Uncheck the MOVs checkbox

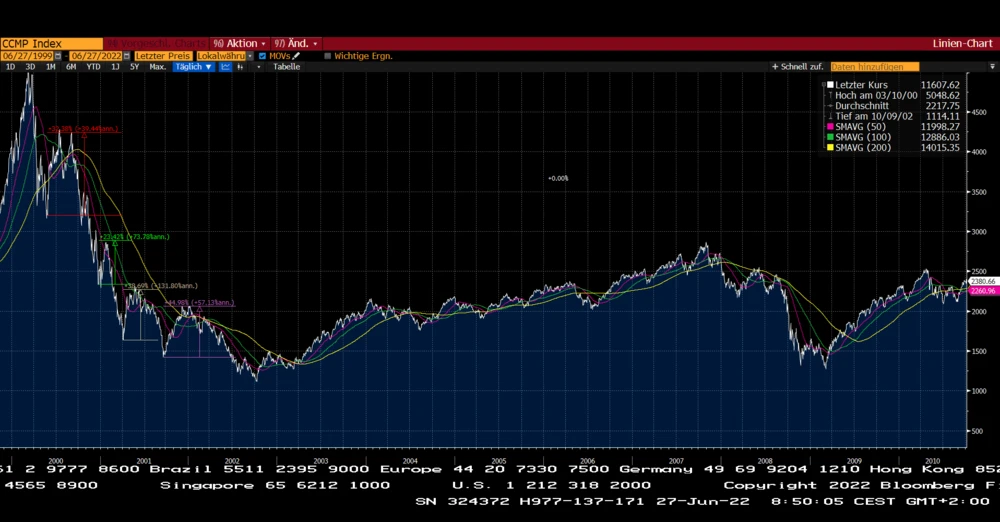click(263, 56)
